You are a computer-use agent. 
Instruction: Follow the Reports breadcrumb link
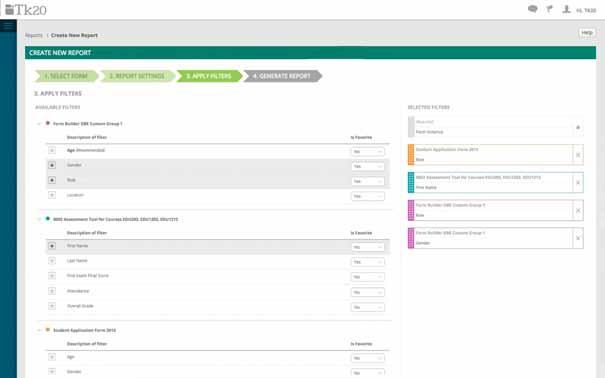[x=34, y=35]
